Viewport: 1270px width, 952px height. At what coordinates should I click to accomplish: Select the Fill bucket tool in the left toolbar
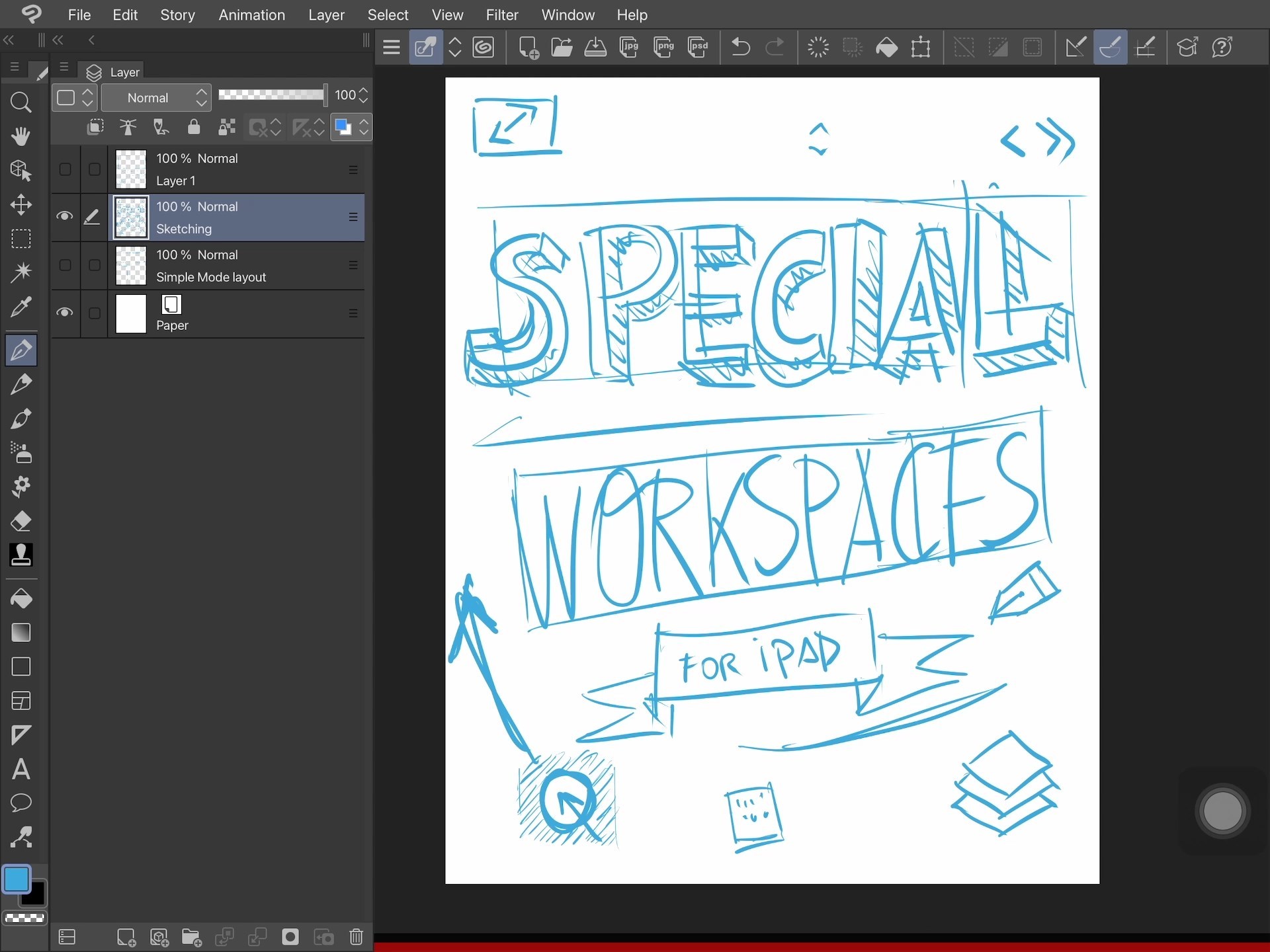pos(21,598)
